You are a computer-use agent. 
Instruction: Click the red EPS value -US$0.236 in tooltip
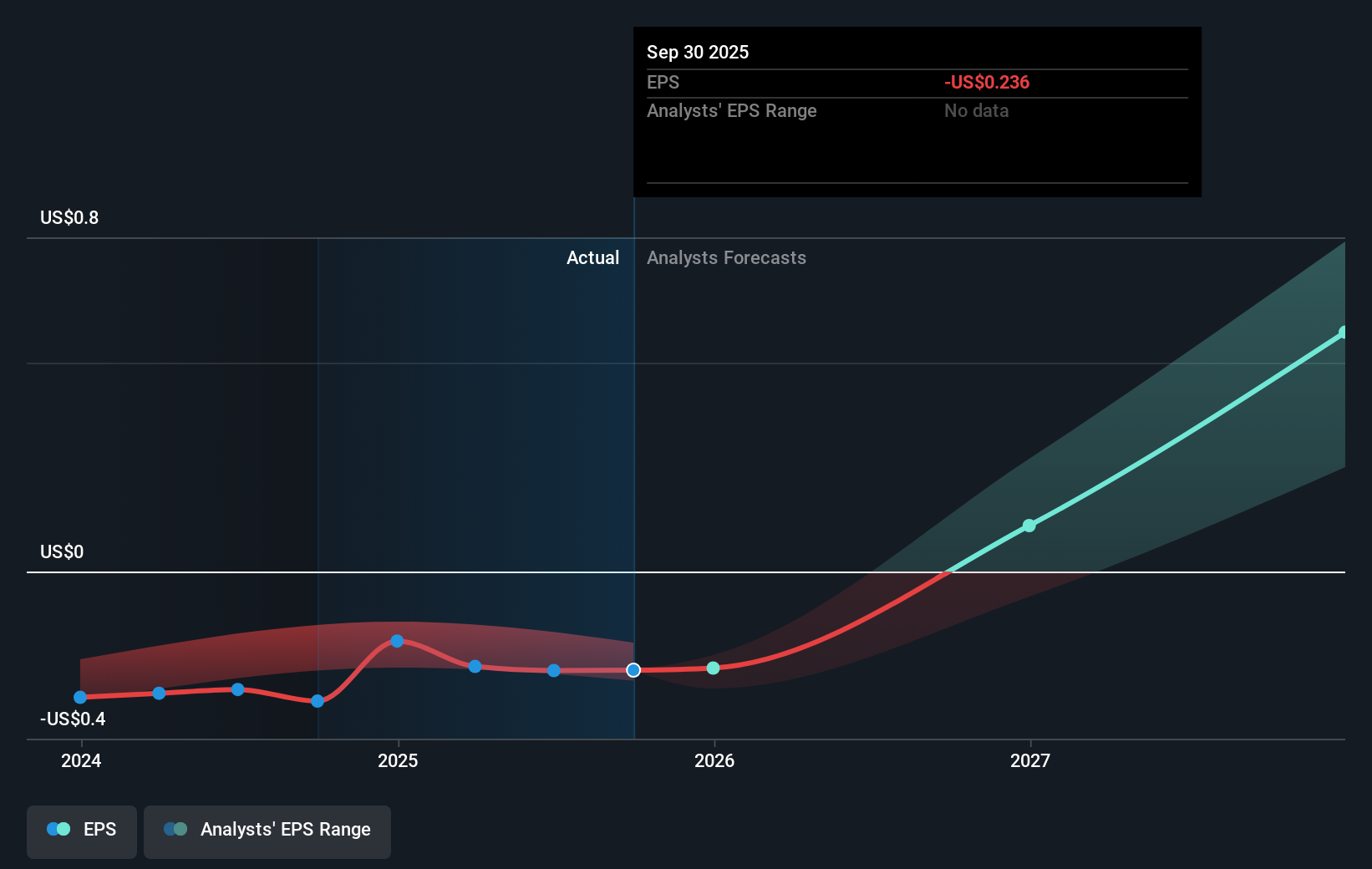(986, 82)
